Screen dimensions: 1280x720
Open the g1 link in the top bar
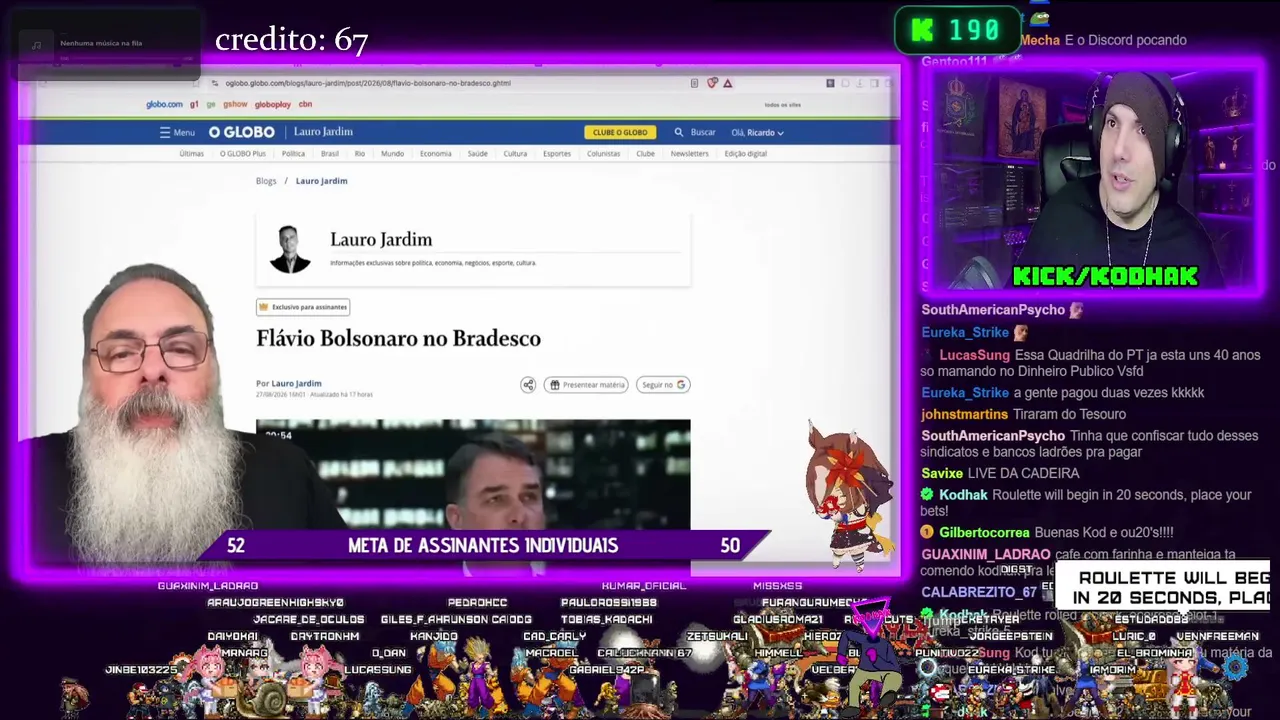(x=195, y=104)
